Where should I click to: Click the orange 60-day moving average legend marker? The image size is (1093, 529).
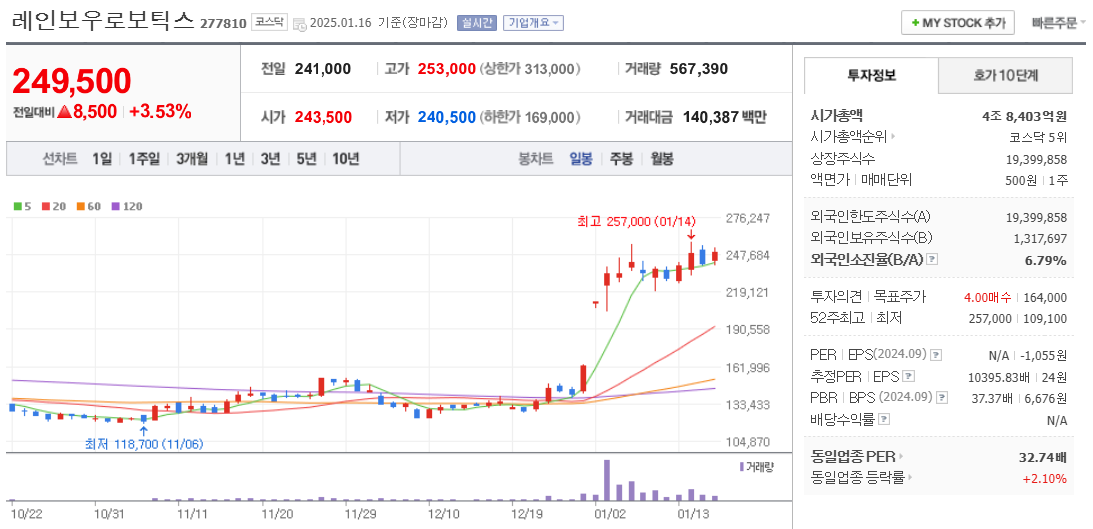tap(79, 206)
